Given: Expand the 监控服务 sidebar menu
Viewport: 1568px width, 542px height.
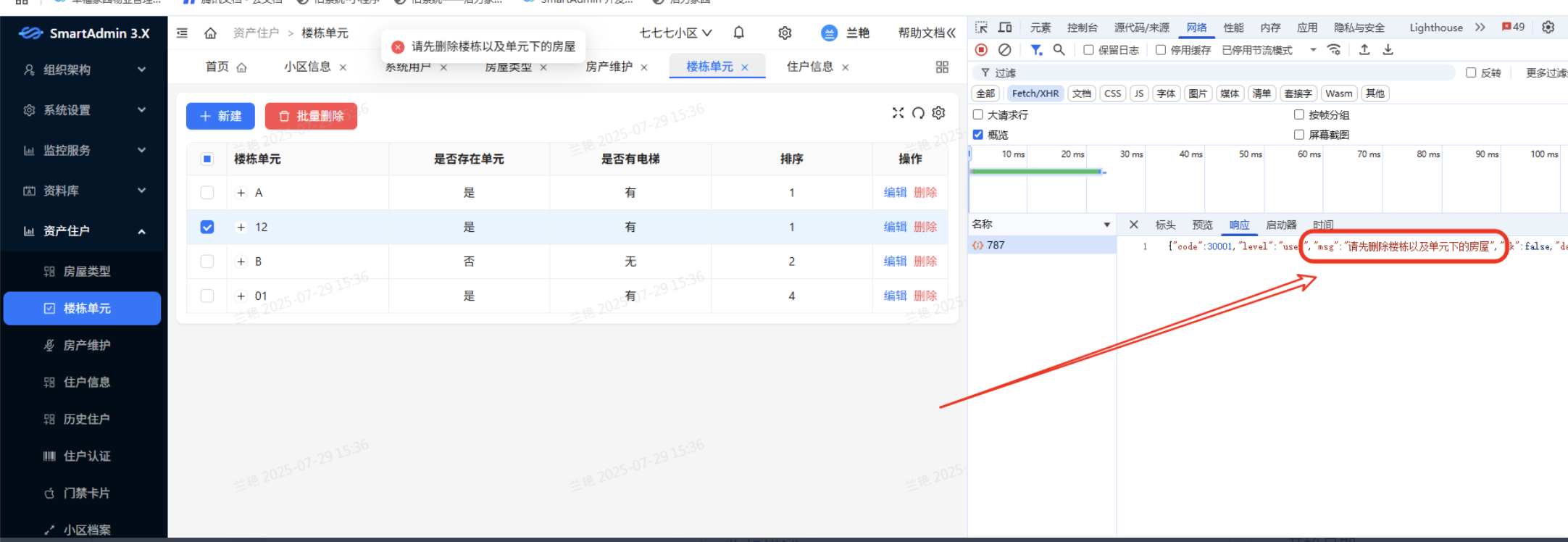Looking at the screenshot, I should [84, 150].
